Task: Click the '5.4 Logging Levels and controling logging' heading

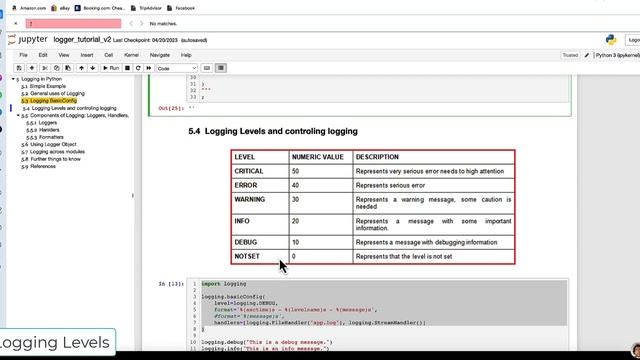Action: (273, 131)
